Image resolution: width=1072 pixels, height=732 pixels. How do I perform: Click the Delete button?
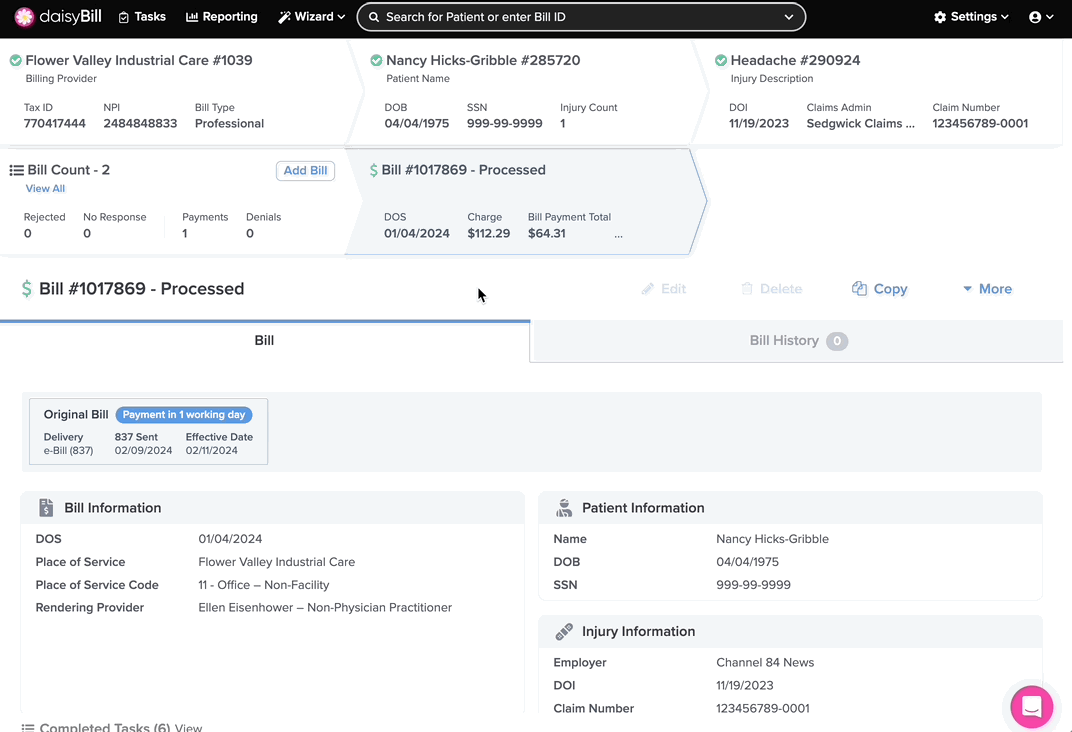click(x=772, y=289)
